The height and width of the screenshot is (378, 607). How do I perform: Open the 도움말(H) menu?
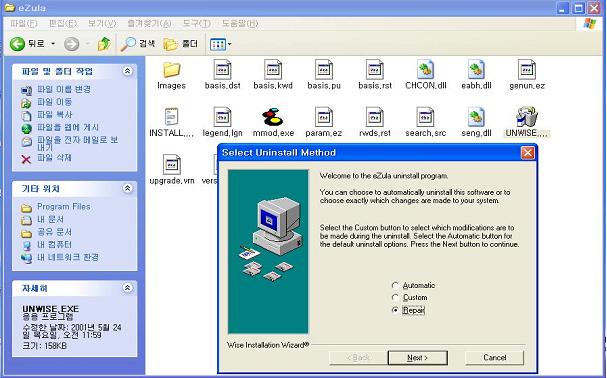tap(240, 24)
